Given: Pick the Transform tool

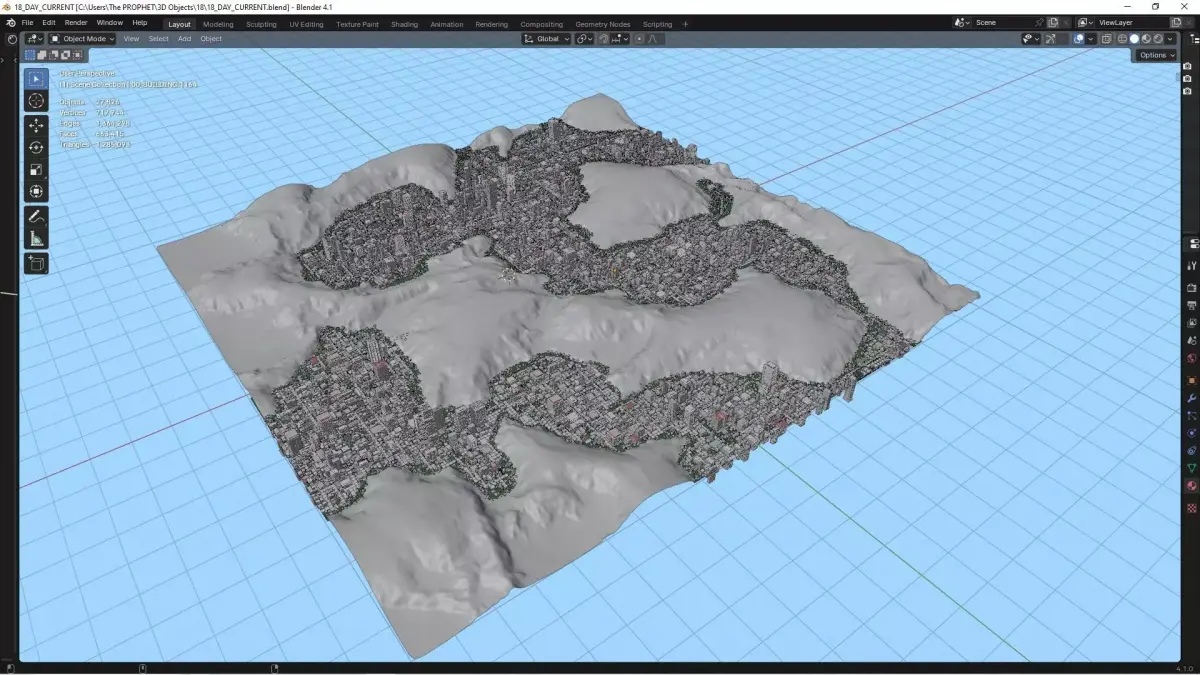Looking at the screenshot, I should click(36, 191).
